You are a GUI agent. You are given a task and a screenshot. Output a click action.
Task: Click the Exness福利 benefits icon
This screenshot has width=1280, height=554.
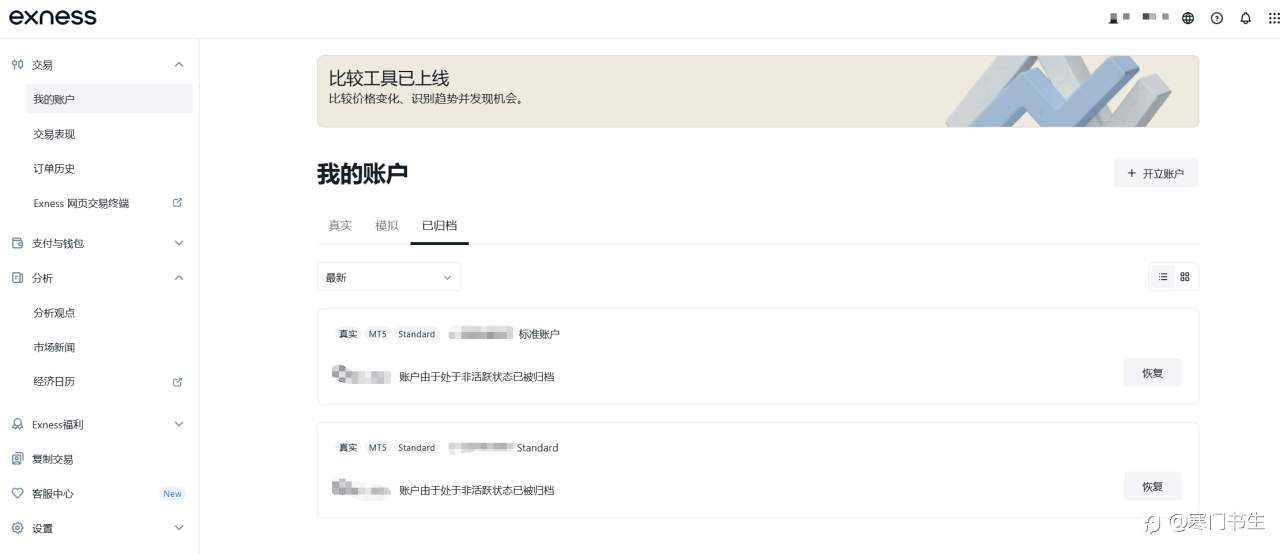click(17, 424)
